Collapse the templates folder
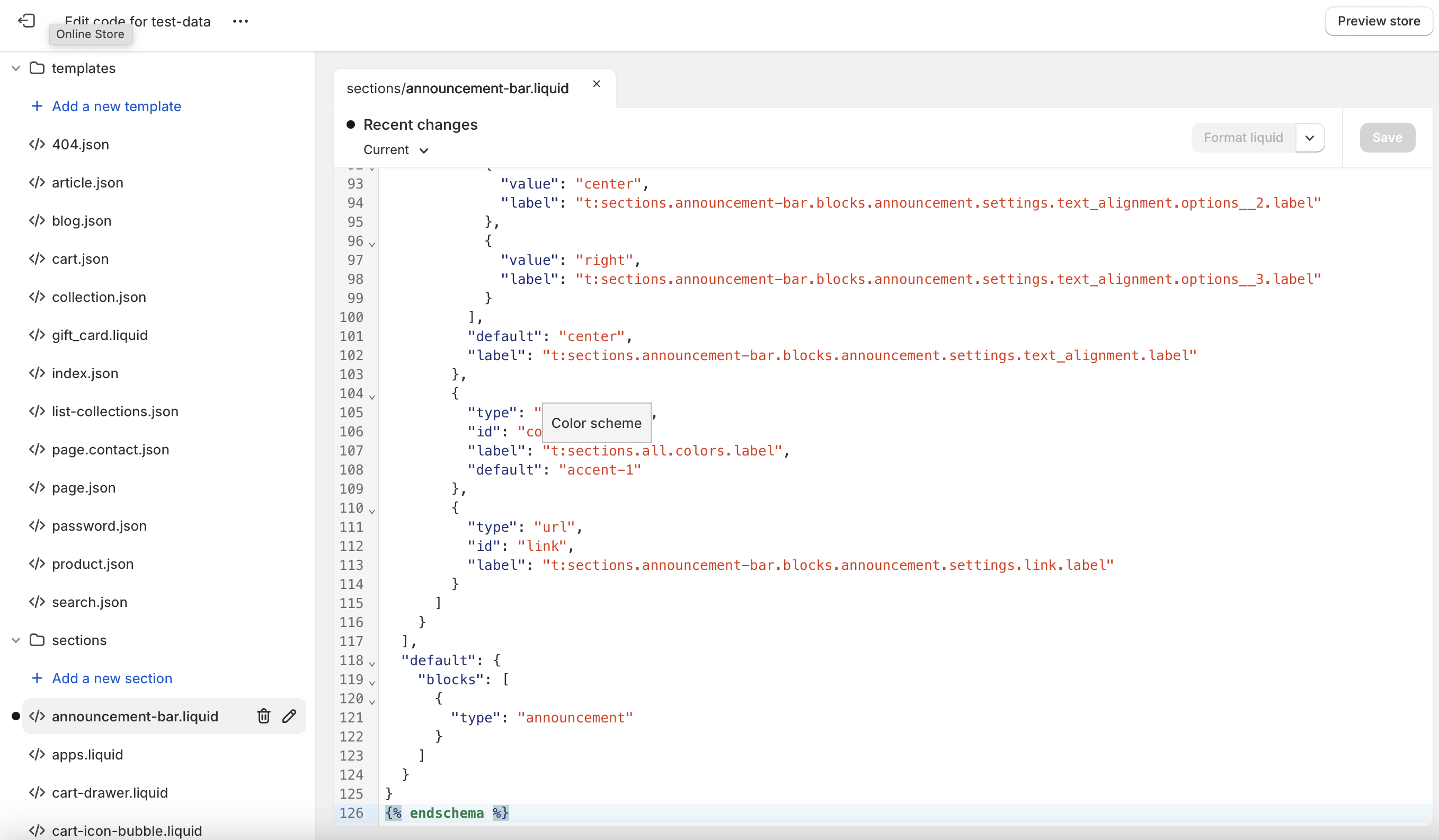 click(x=16, y=68)
